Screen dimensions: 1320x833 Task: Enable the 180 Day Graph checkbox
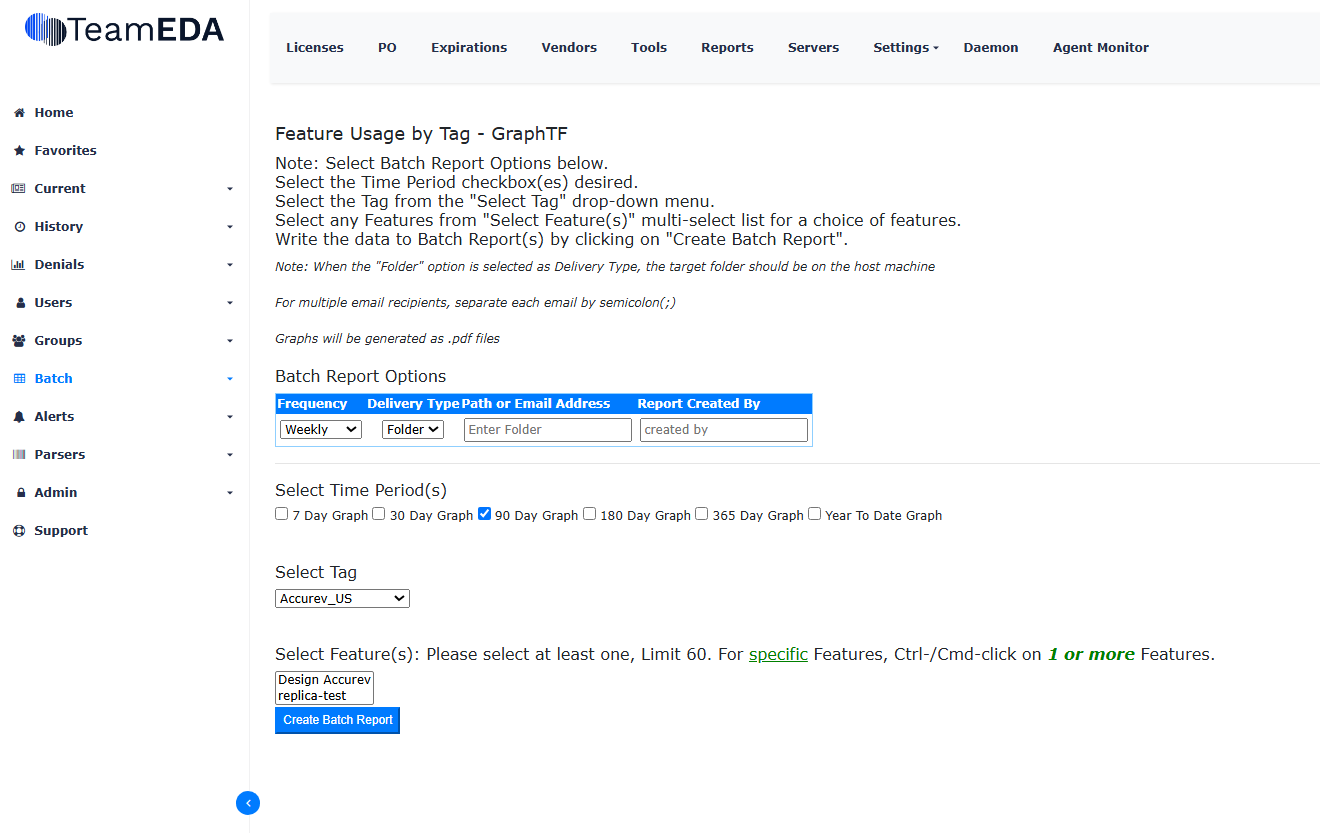click(x=590, y=514)
